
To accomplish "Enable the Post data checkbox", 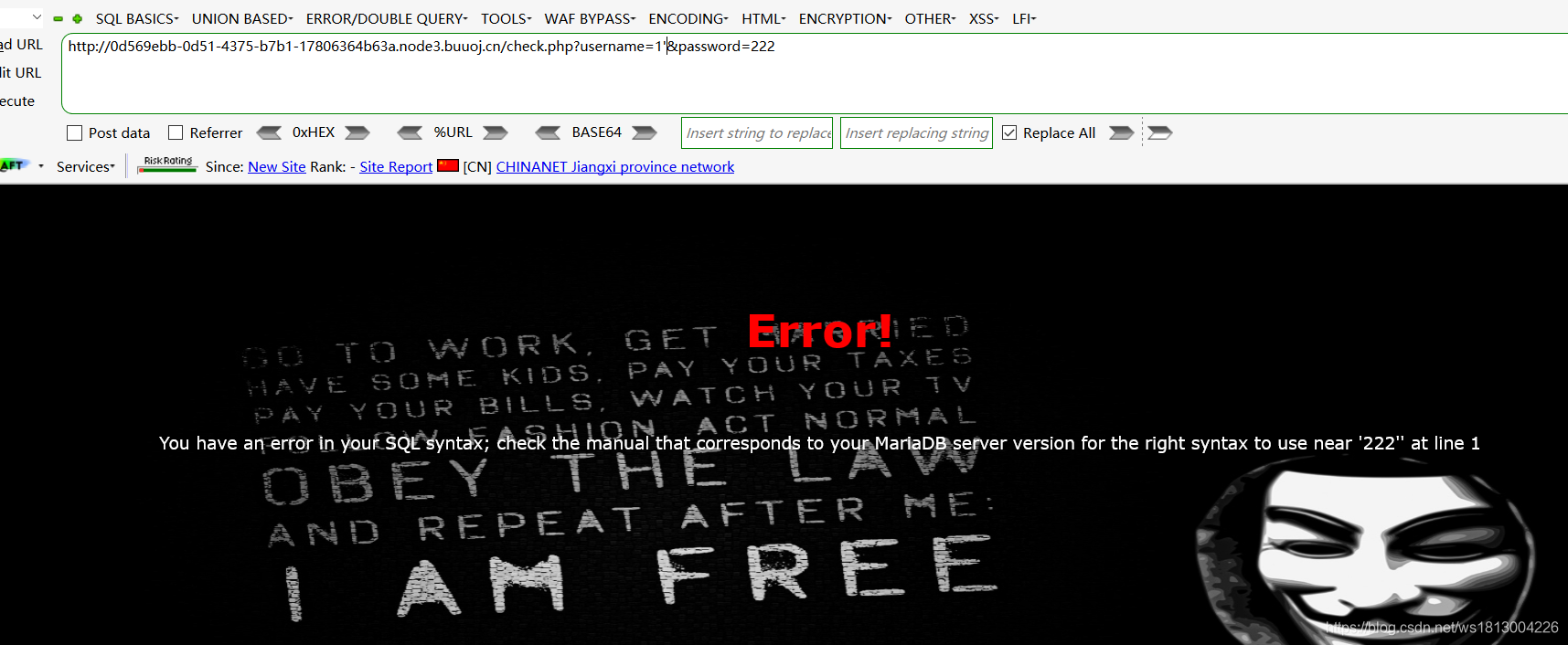I will click(75, 133).
